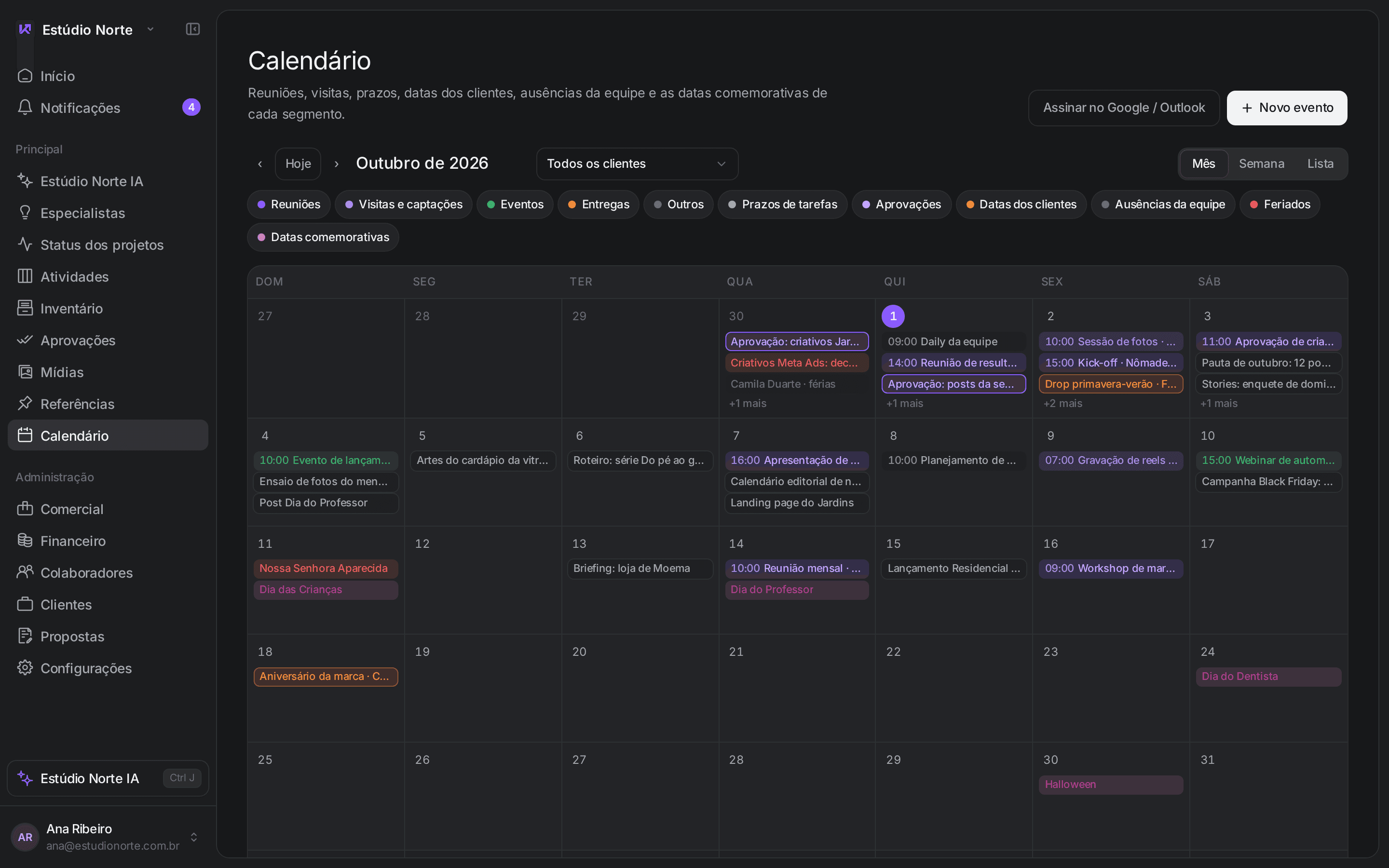This screenshot has width=1389, height=868.
Task: Toggle Prazos de tarefas filter
Action: tap(782, 204)
